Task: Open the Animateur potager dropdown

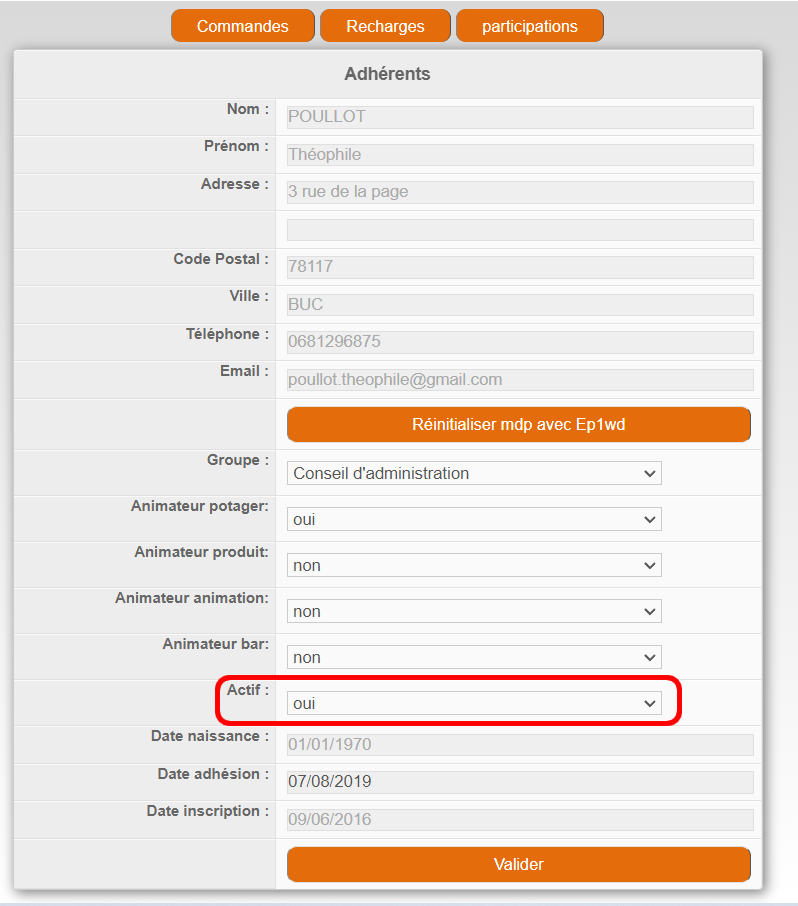Action: [x=474, y=519]
